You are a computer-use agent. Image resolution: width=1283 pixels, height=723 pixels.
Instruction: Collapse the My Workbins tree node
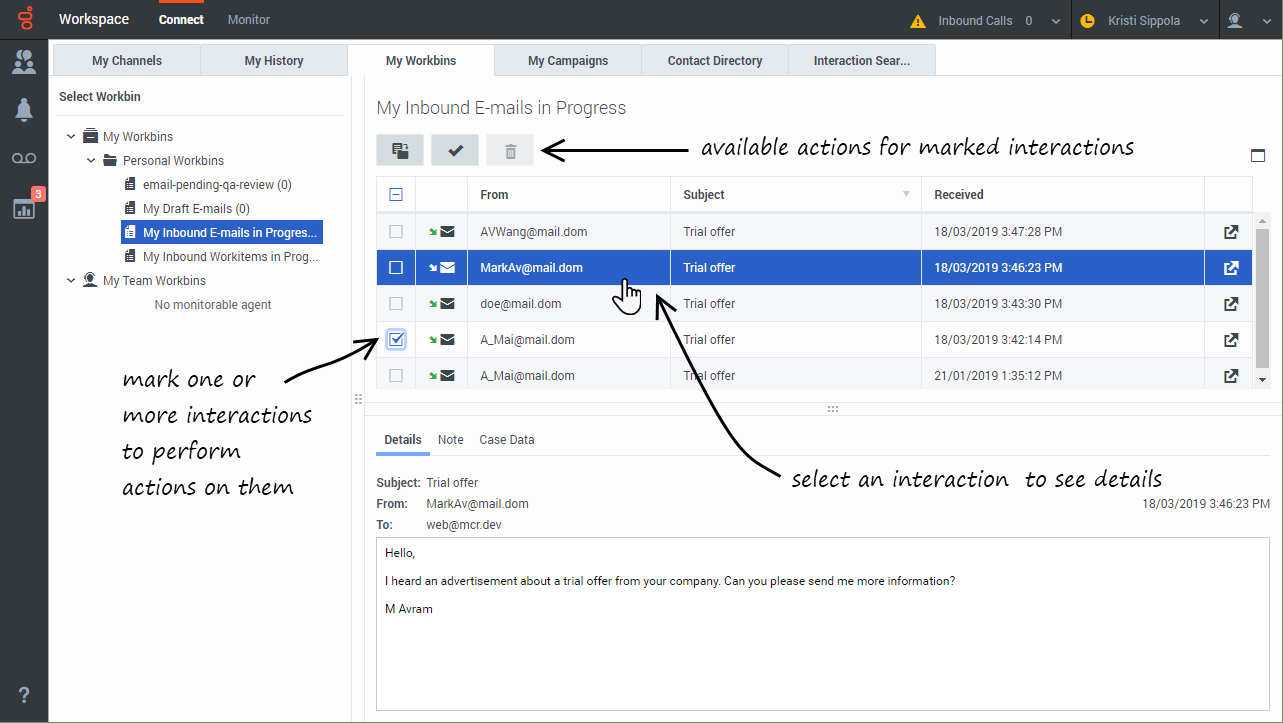click(71, 137)
